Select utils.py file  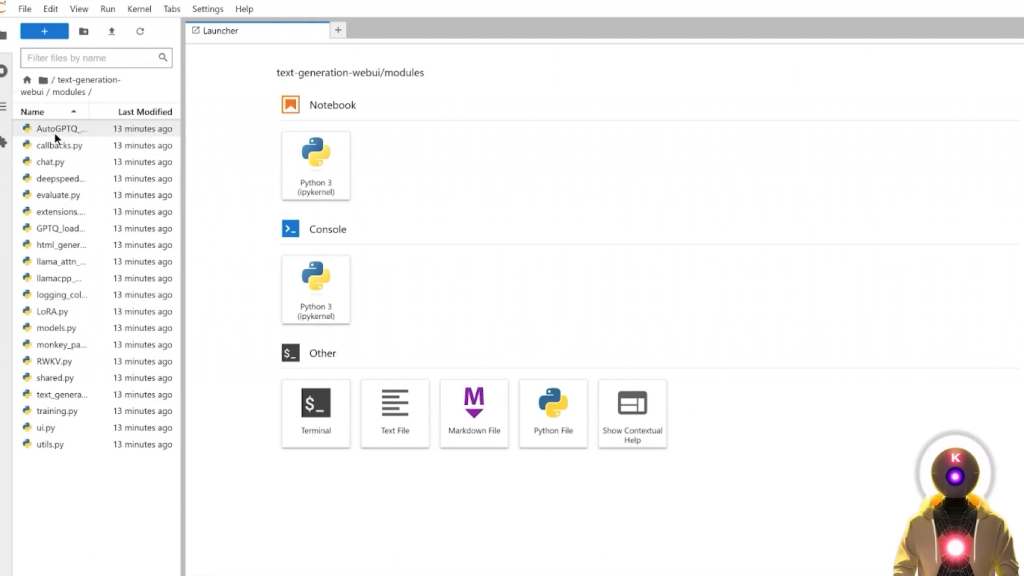pyautogui.click(x=97, y=444)
